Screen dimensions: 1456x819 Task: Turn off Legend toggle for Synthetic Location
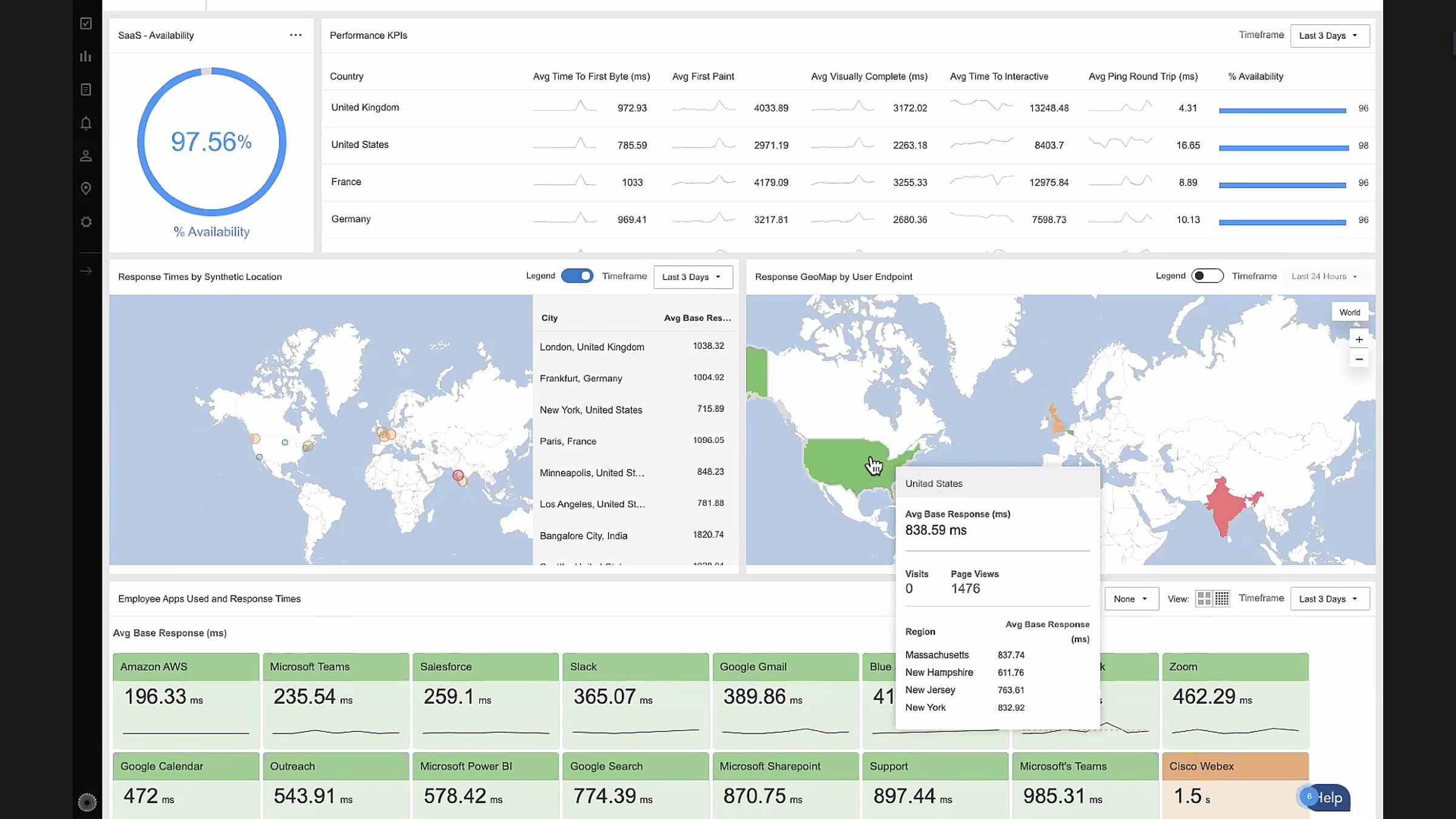[577, 276]
